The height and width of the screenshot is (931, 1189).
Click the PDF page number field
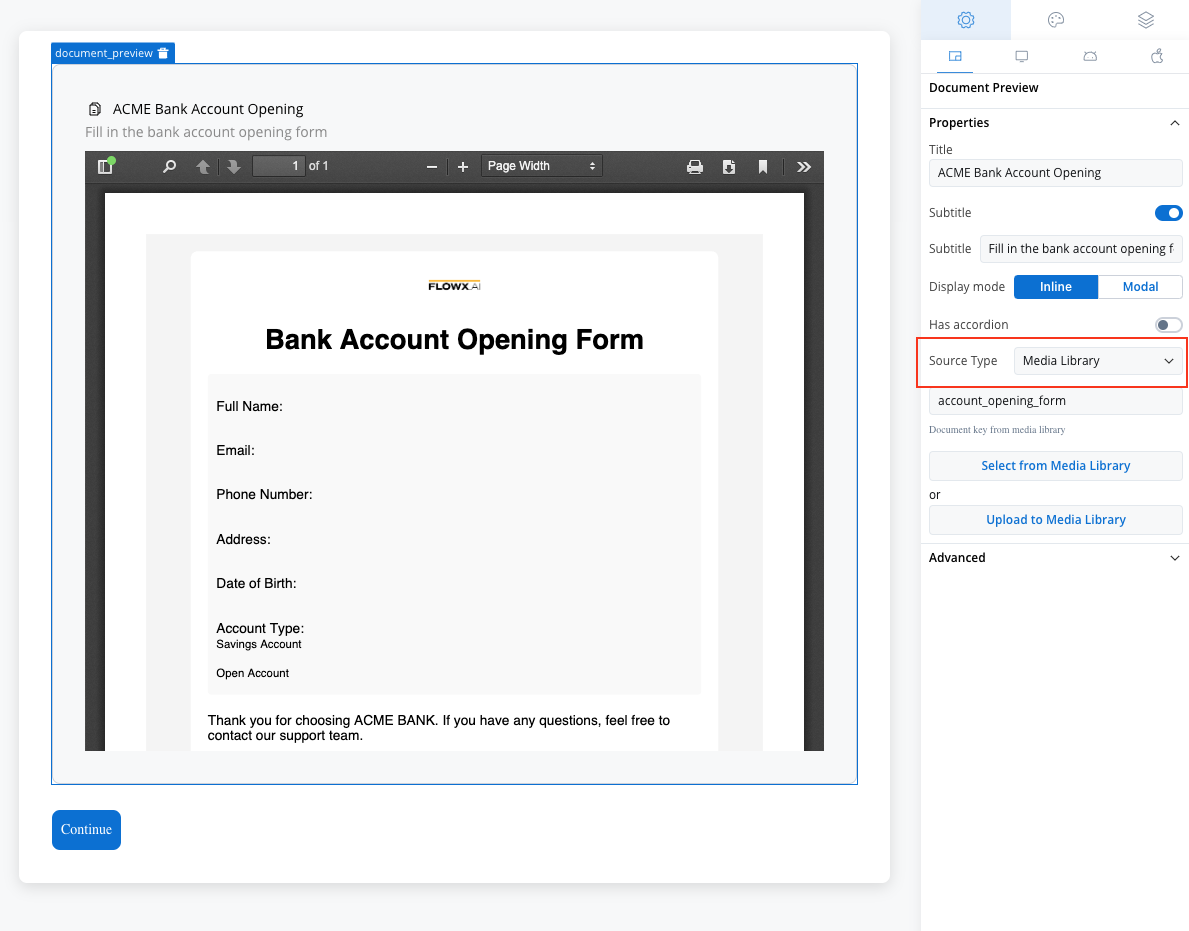(278, 166)
